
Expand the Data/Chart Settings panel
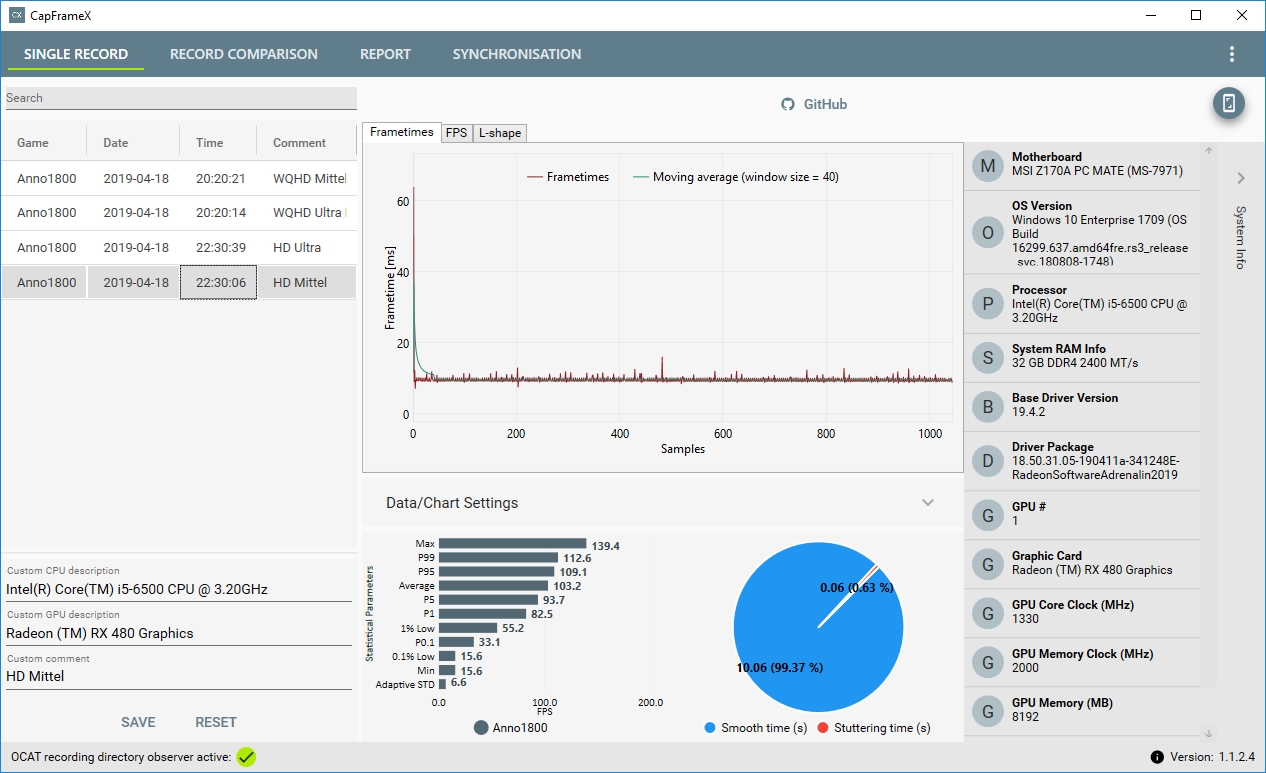(928, 502)
